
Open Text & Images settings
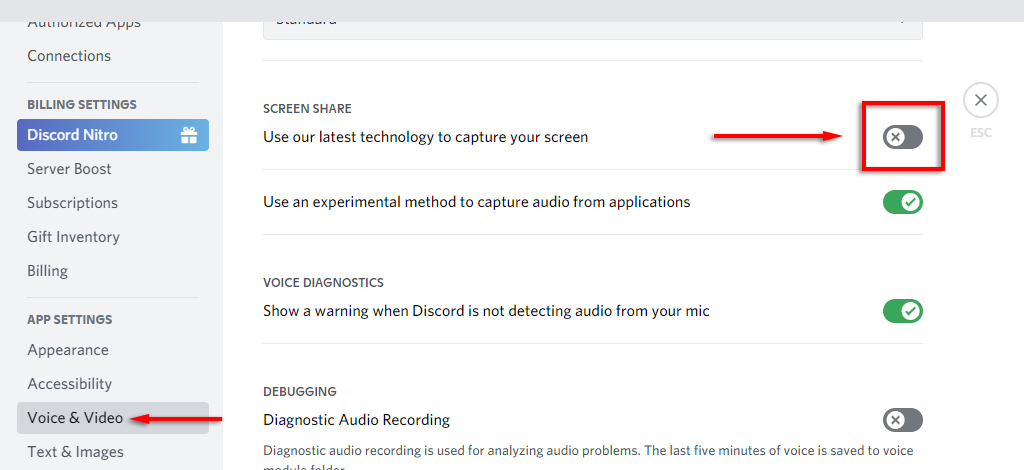[x=75, y=452]
